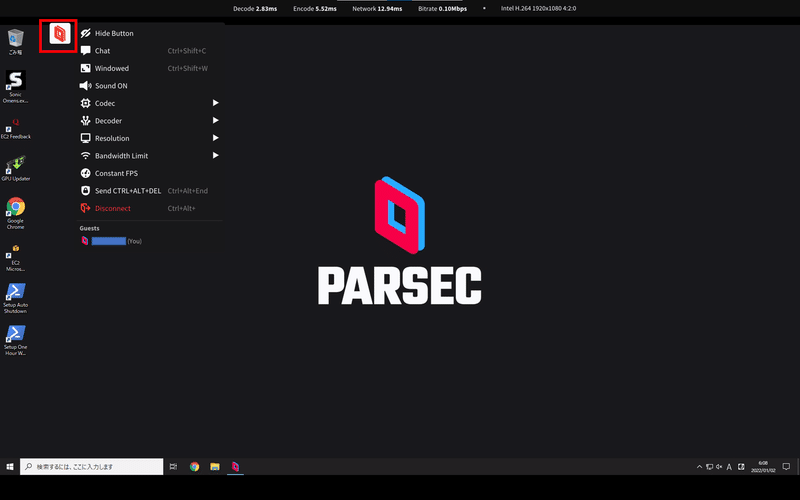
Task: Open the Recycle Bin desktop icon
Action: [15, 41]
